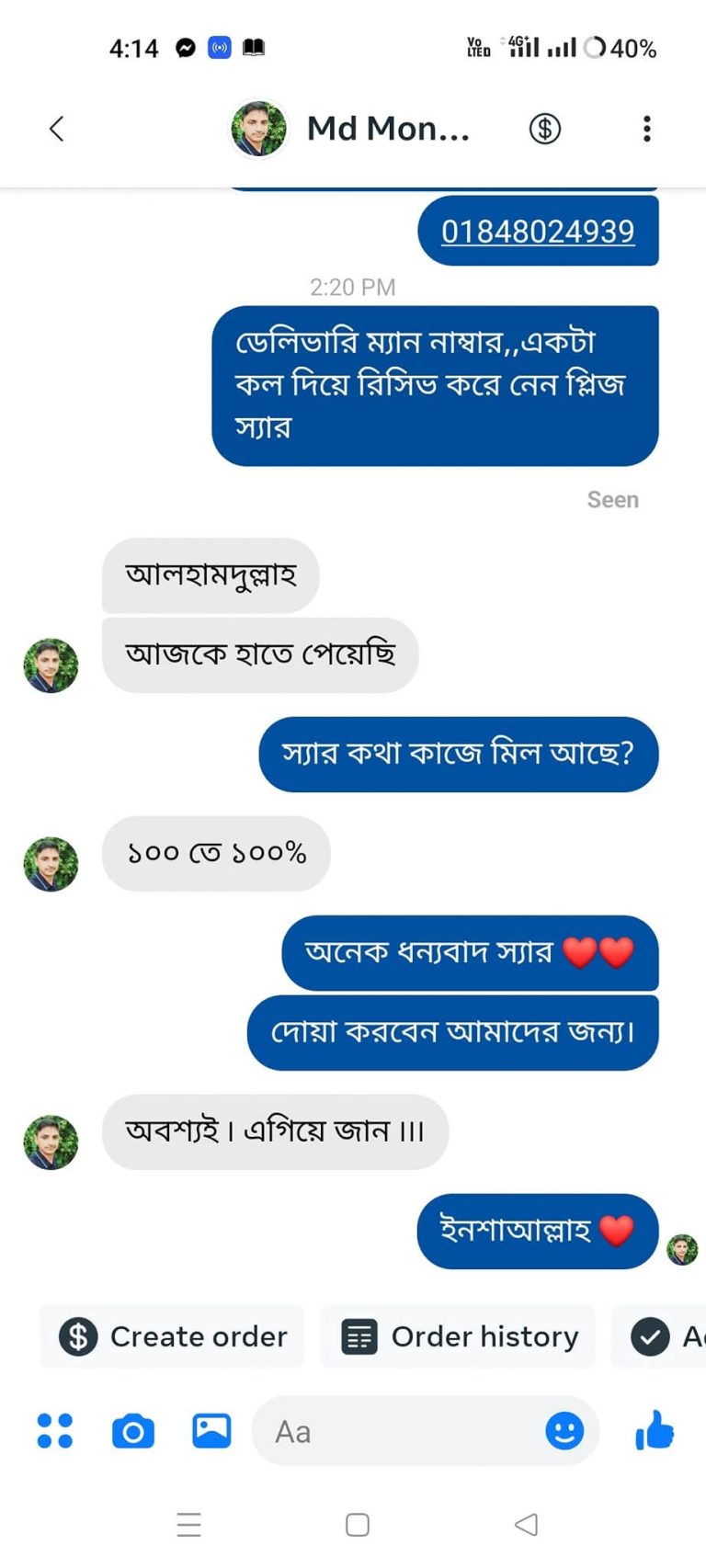Open Md Mon... contact profile name
This screenshot has height=1568, width=706.
pyautogui.click(x=388, y=129)
